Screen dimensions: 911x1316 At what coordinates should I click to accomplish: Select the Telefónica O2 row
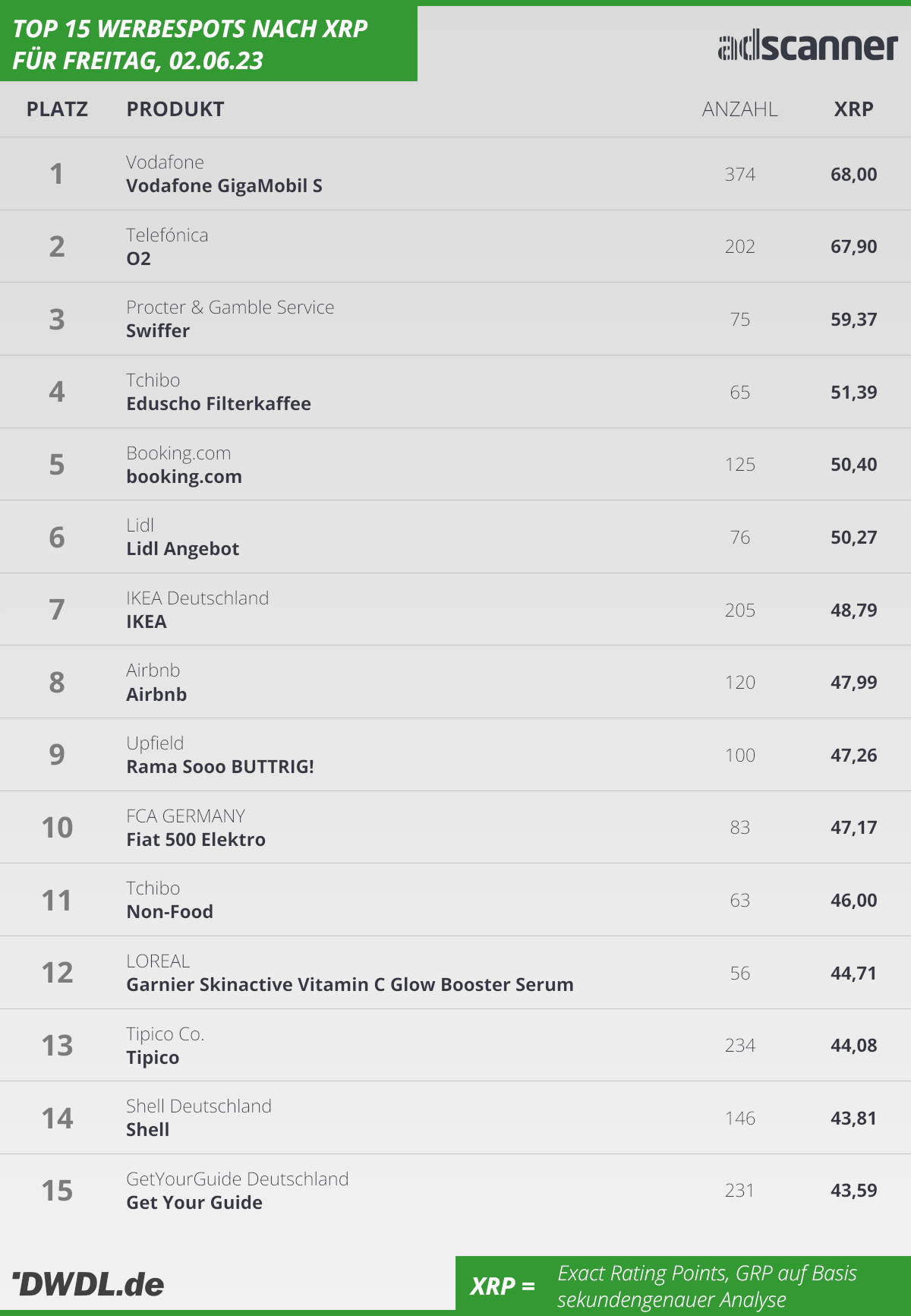pos(455,247)
